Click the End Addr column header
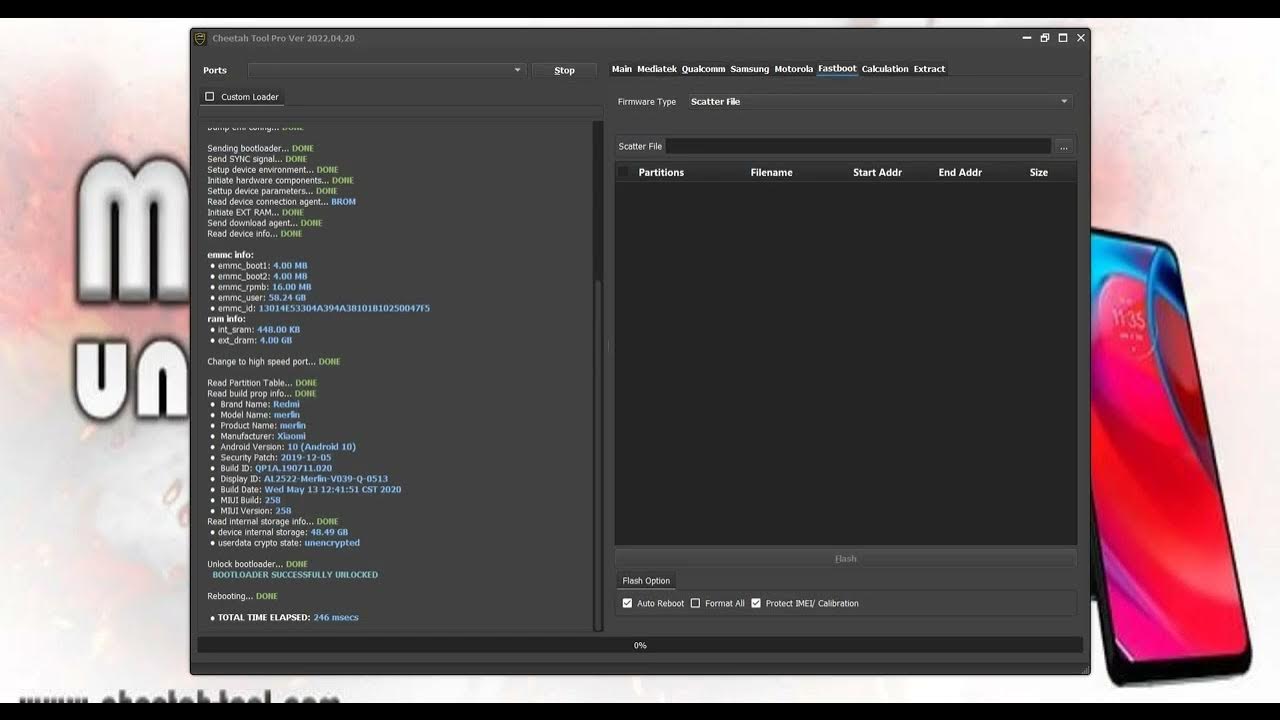Screen dimensions: 1280x720 pos(960,172)
